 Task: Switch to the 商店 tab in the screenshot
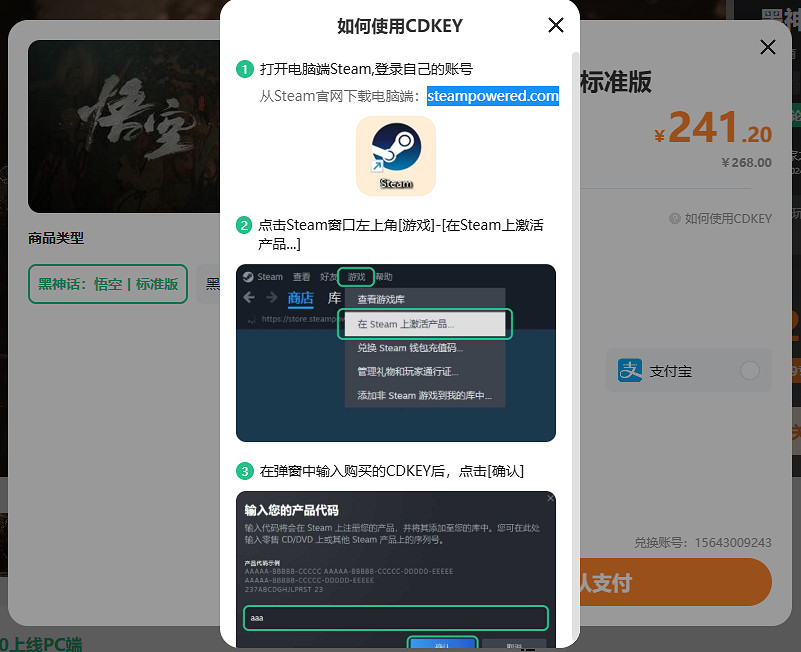click(x=301, y=298)
